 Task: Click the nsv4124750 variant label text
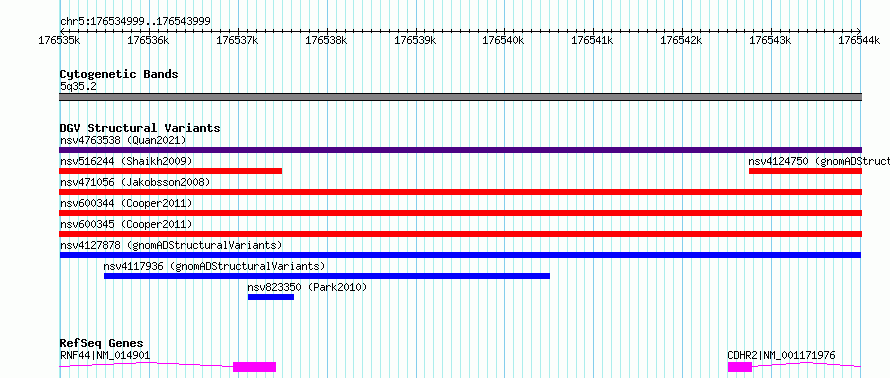pos(819,161)
